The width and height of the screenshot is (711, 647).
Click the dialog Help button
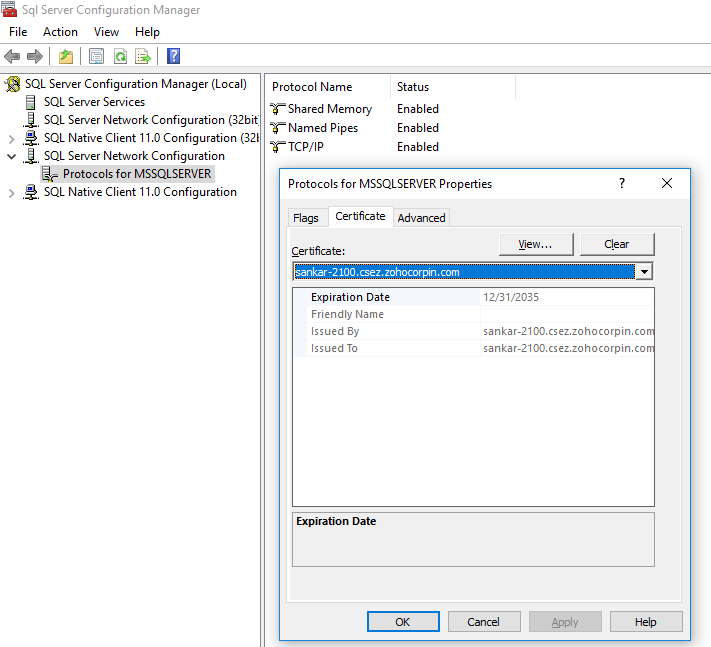pos(646,622)
